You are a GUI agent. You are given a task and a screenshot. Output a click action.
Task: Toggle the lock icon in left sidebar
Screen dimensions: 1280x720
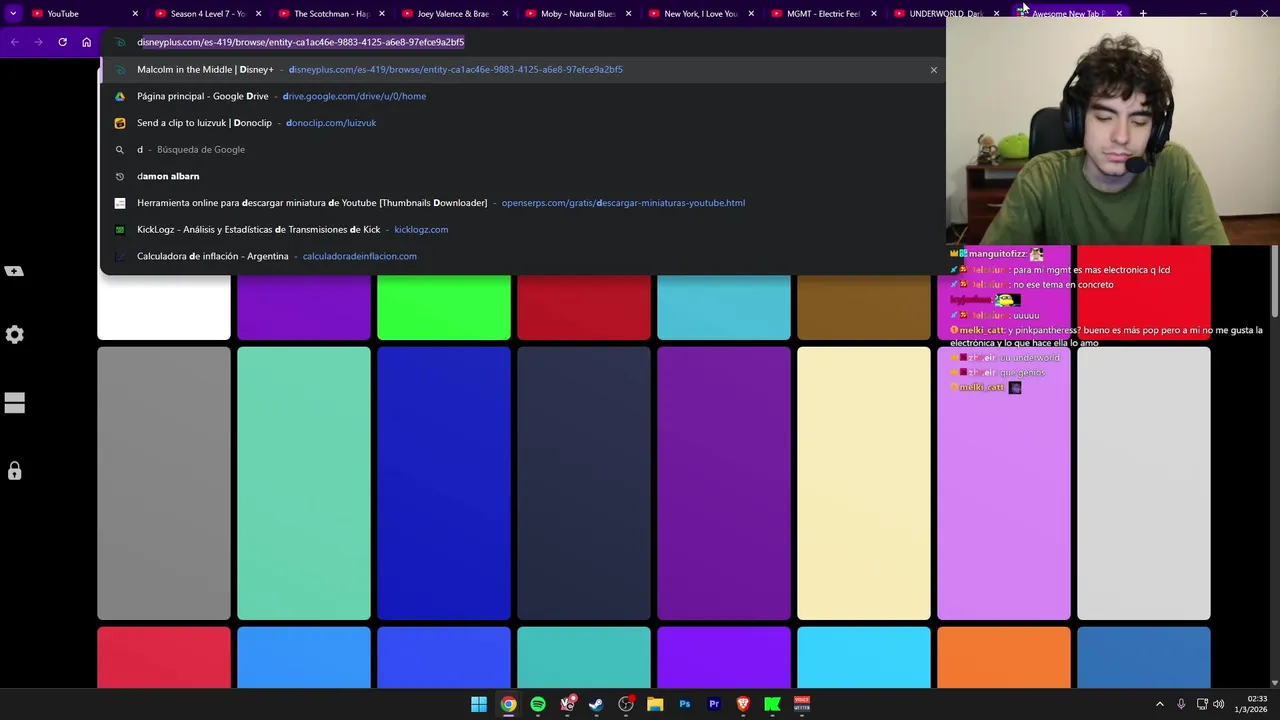pyautogui.click(x=14, y=470)
